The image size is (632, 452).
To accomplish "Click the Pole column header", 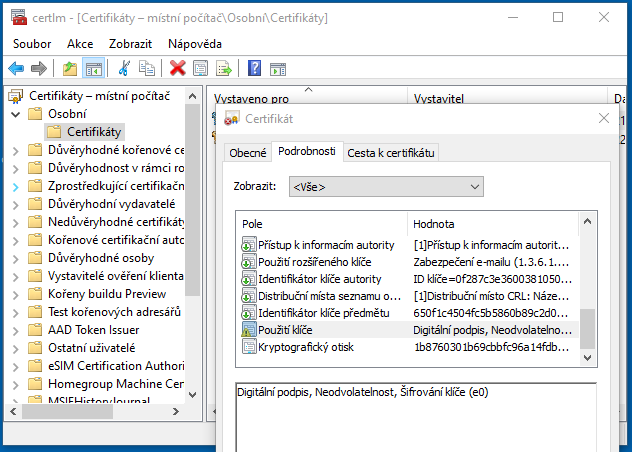I will (x=321, y=224).
